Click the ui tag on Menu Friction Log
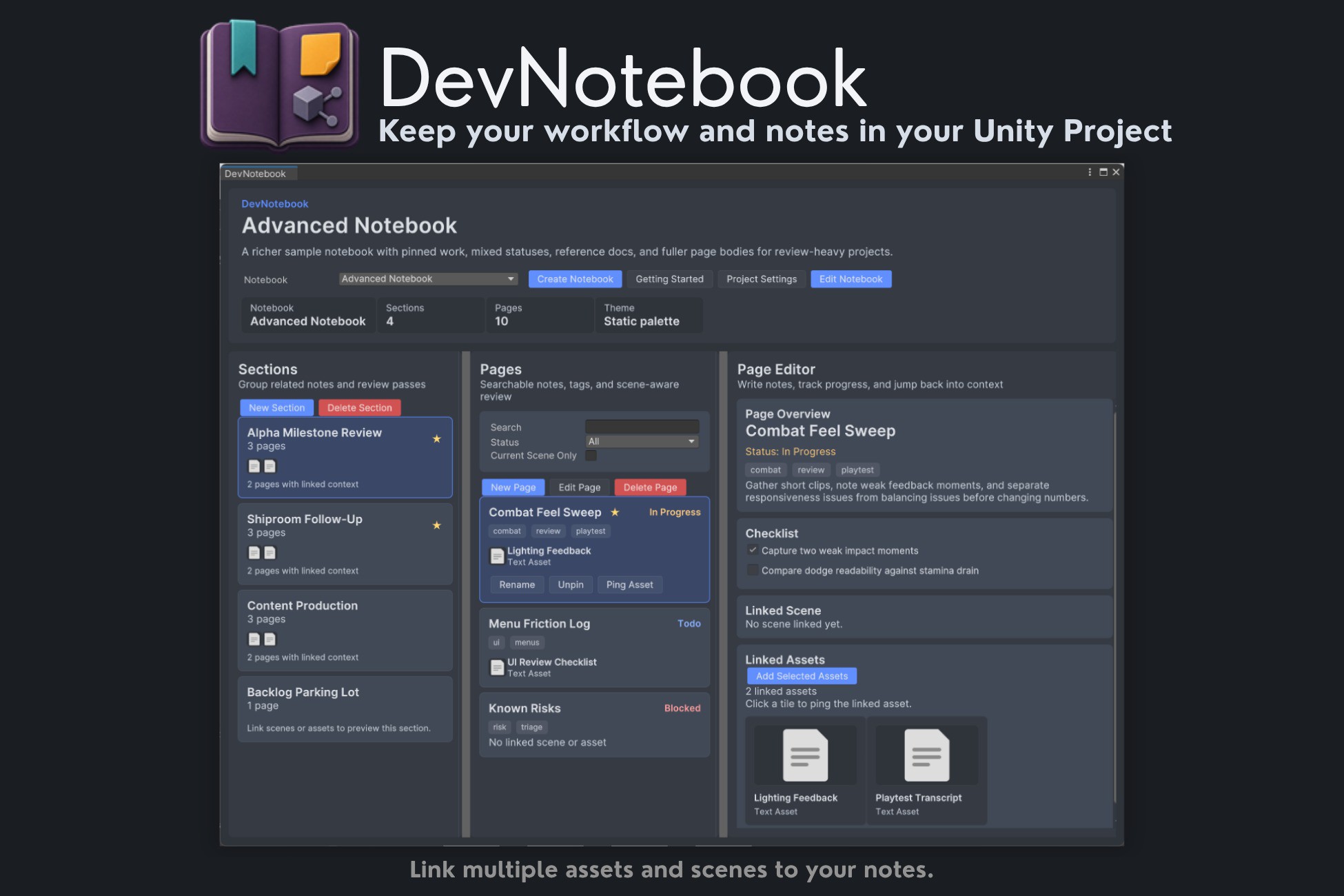 [x=496, y=642]
